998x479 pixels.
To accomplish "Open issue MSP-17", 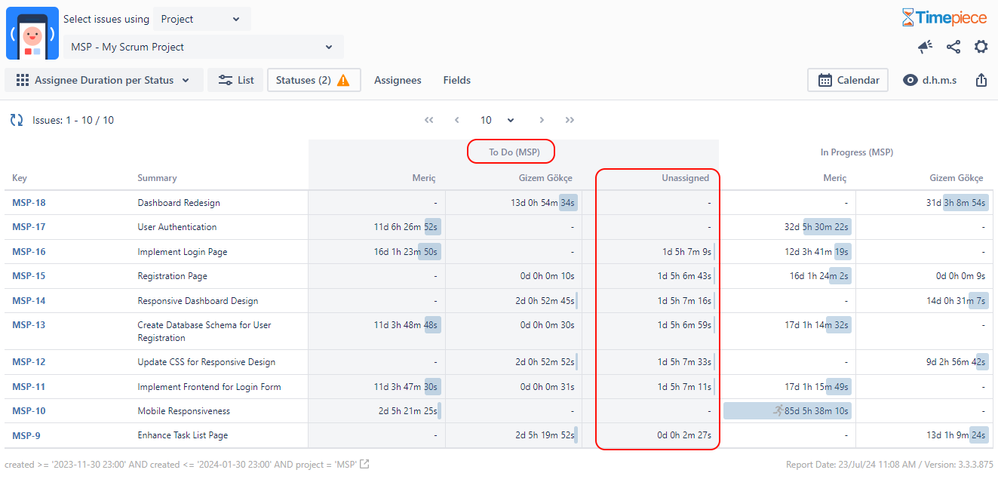I will [x=29, y=227].
